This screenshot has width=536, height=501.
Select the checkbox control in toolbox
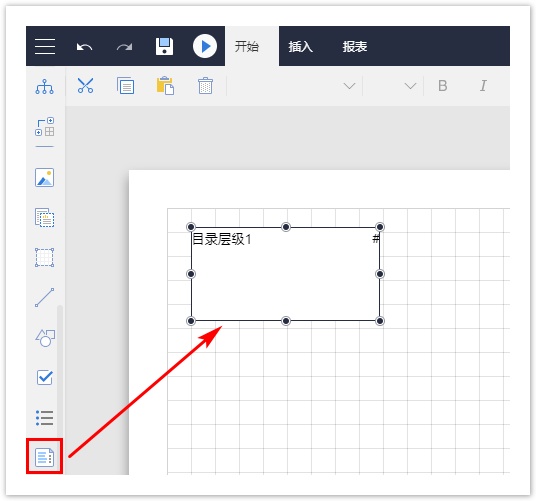point(44,377)
